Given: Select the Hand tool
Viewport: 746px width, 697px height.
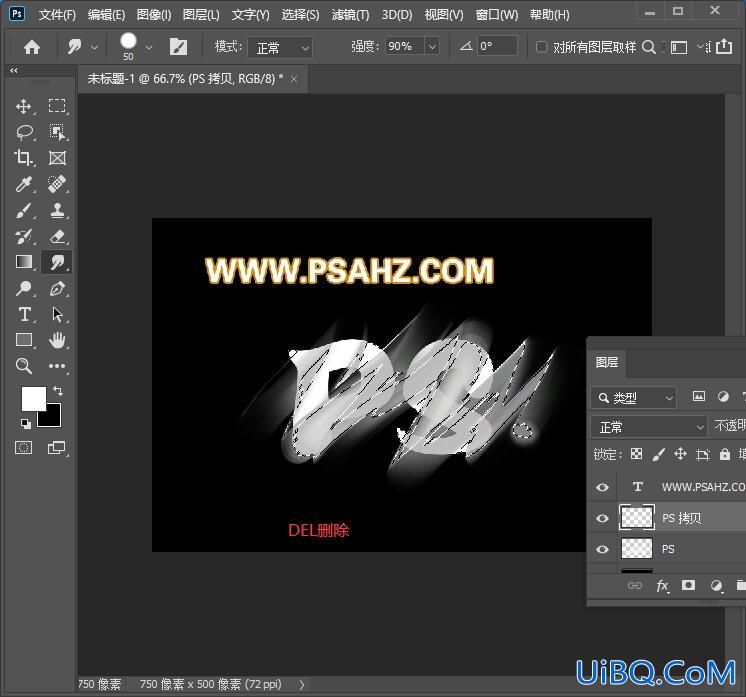Looking at the screenshot, I should [57, 340].
